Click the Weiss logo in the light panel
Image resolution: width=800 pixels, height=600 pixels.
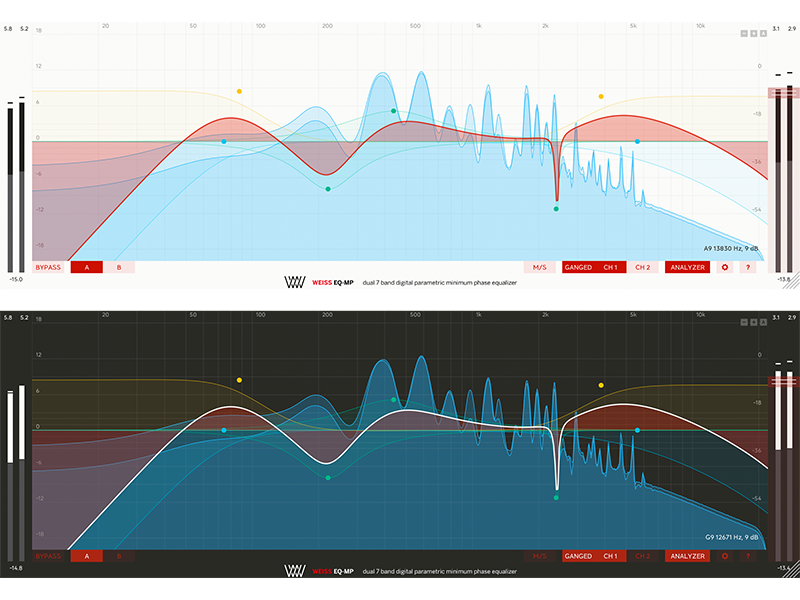pos(294,283)
